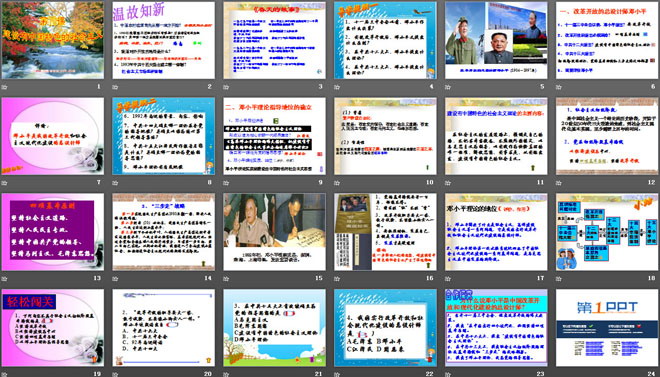660x377 pixels.
Task: Click animation star icon under slide 1
Action: (4, 87)
